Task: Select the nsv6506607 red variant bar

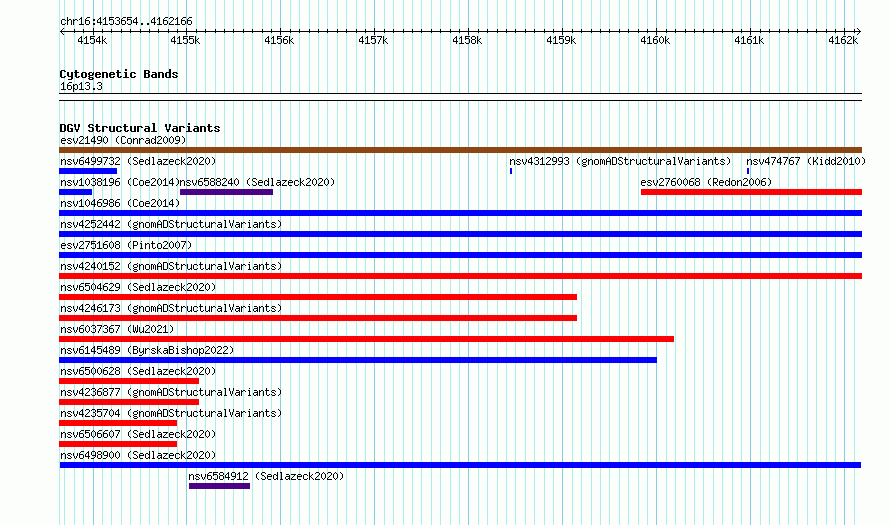Action: click(x=118, y=444)
